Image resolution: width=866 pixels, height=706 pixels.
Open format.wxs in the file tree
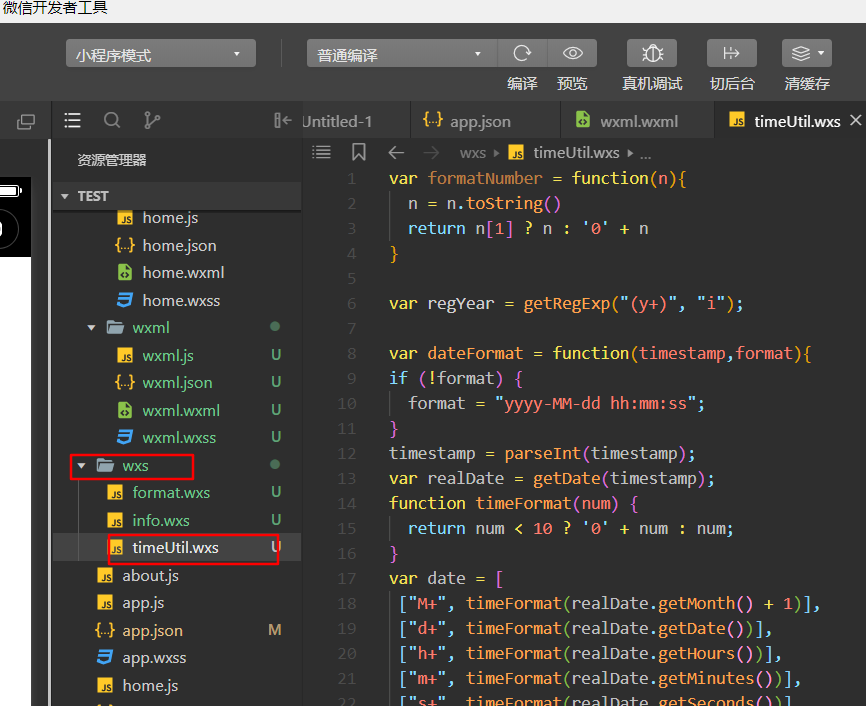pyautogui.click(x=171, y=492)
